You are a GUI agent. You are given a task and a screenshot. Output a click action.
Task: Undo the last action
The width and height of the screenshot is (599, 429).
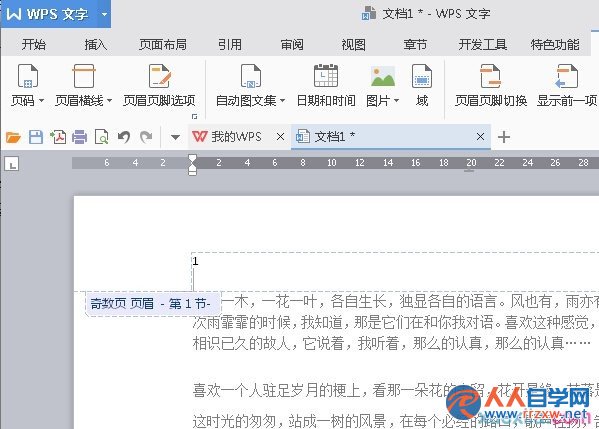click(124, 137)
